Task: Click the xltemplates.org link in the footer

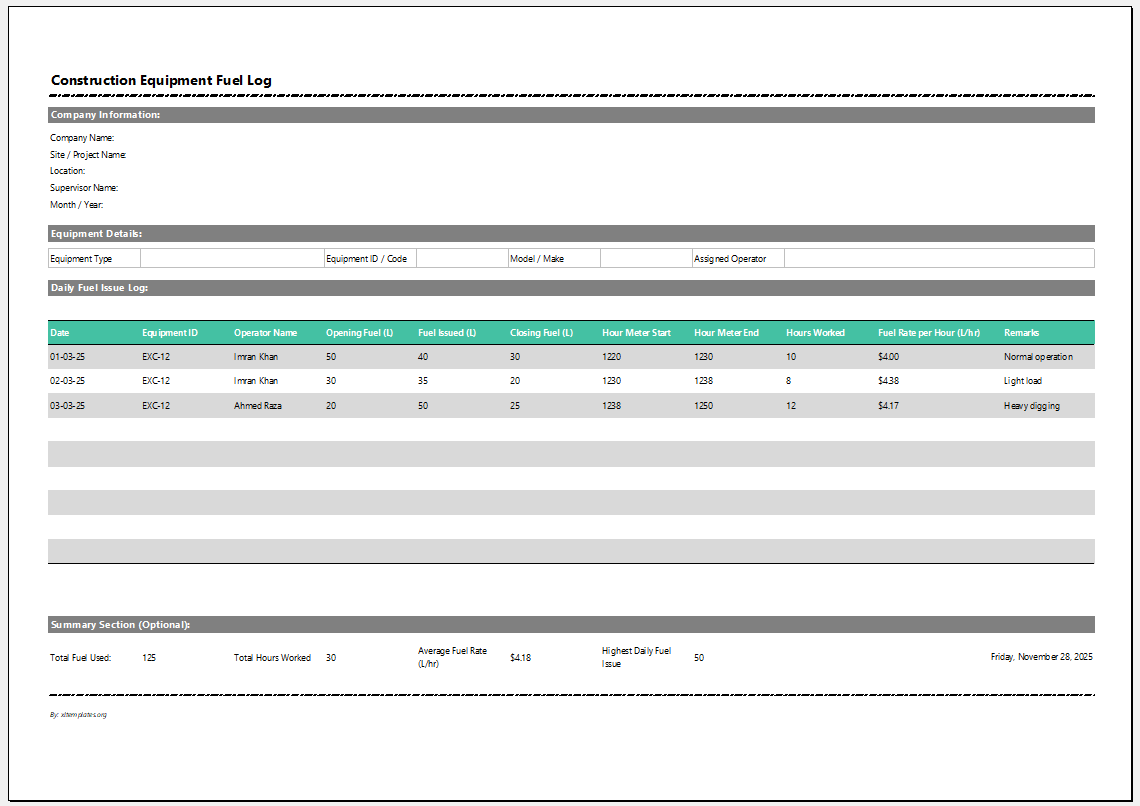Action: click(78, 715)
